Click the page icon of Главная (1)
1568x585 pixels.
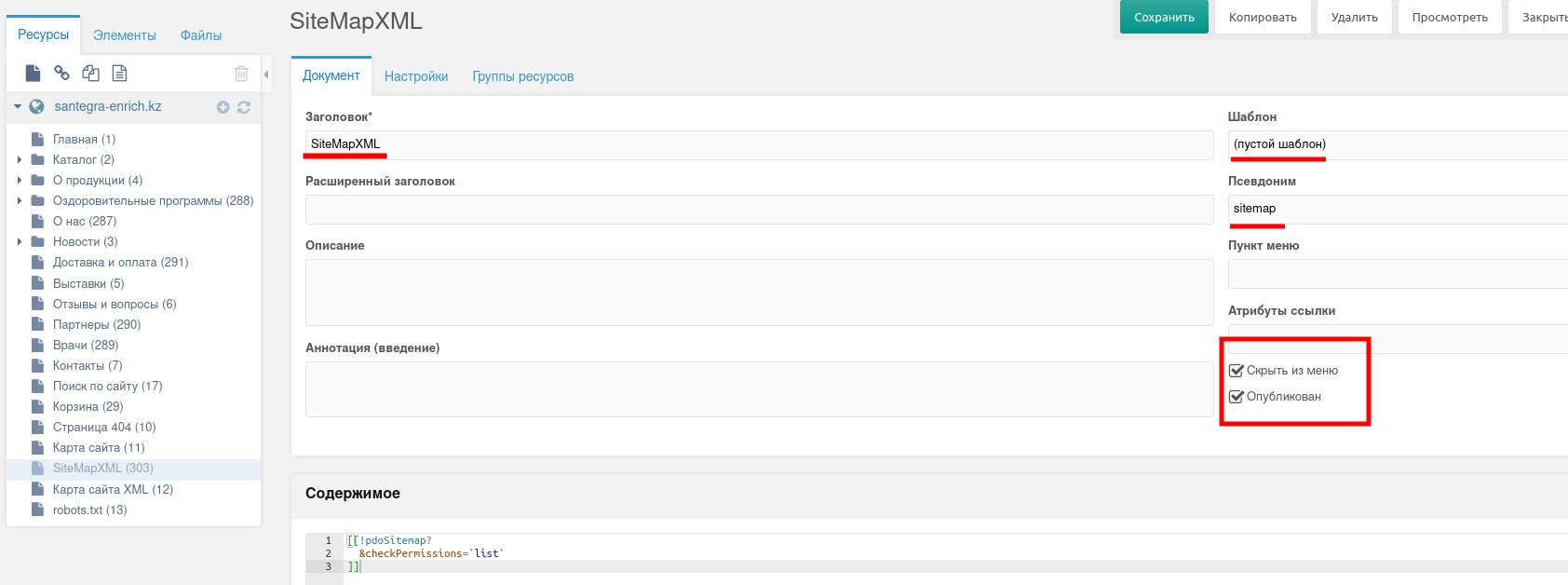tap(37, 139)
